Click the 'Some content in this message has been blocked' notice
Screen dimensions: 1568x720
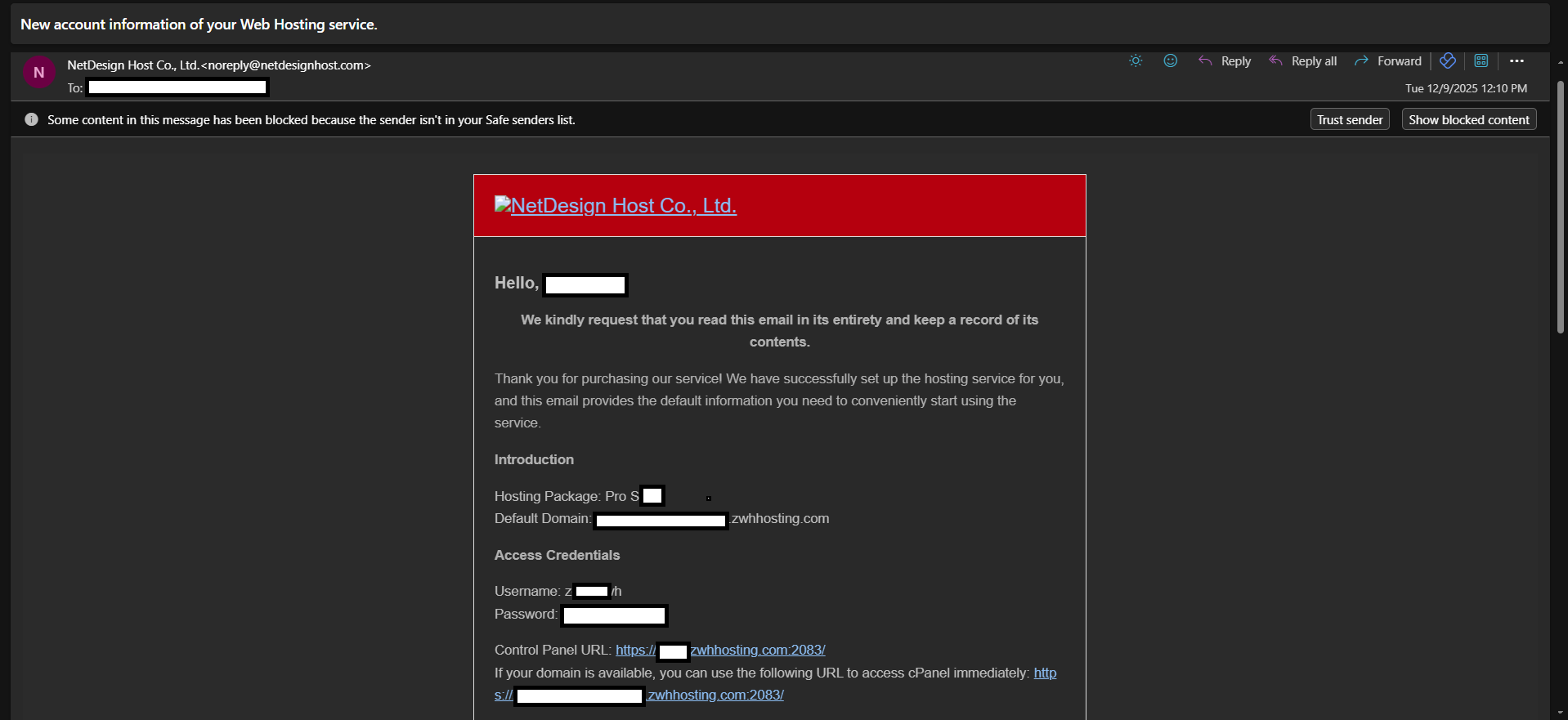tap(311, 119)
